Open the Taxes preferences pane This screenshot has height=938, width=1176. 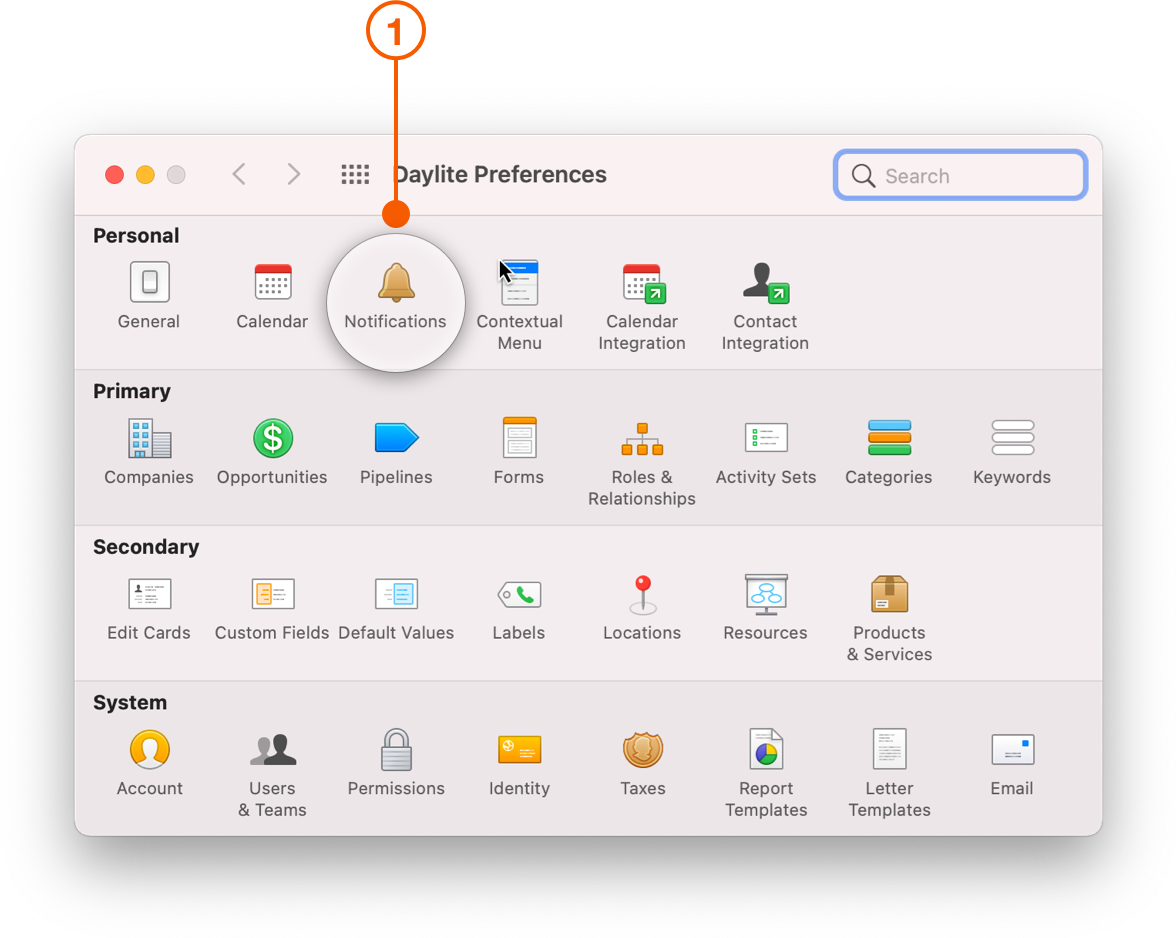coord(643,763)
